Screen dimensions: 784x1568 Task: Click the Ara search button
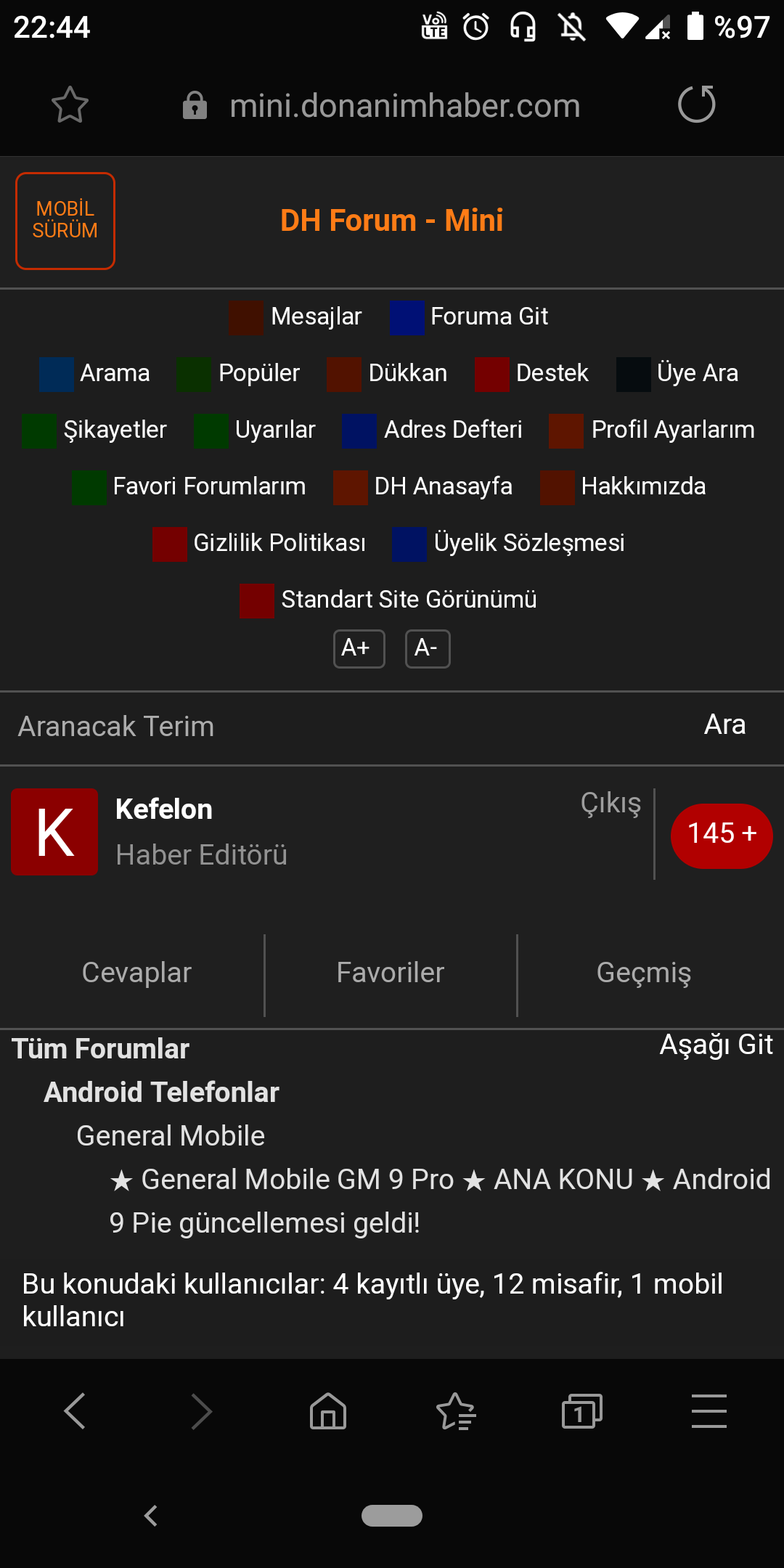pyautogui.click(x=724, y=724)
